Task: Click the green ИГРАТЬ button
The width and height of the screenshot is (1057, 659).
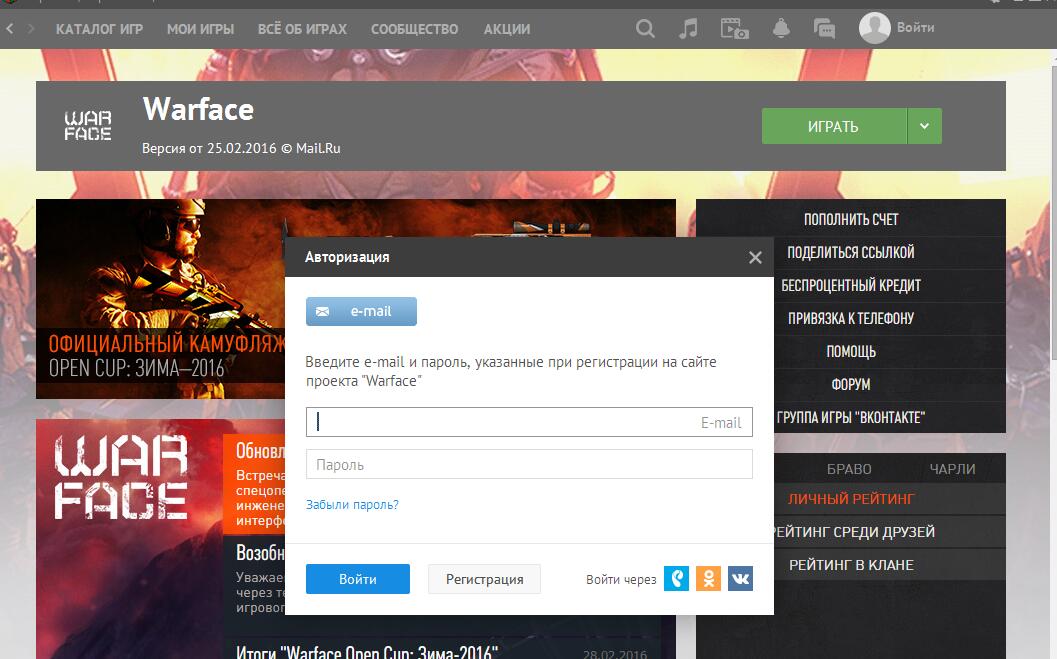Action: pyautogui.click(x=834, y=126)
